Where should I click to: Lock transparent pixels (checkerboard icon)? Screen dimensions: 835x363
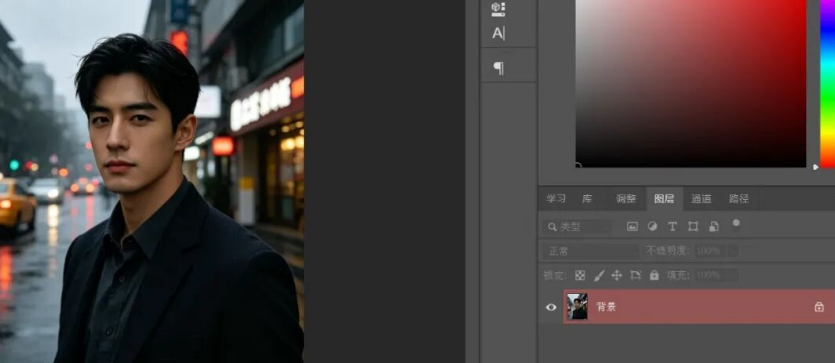click(x=580, y=275)
